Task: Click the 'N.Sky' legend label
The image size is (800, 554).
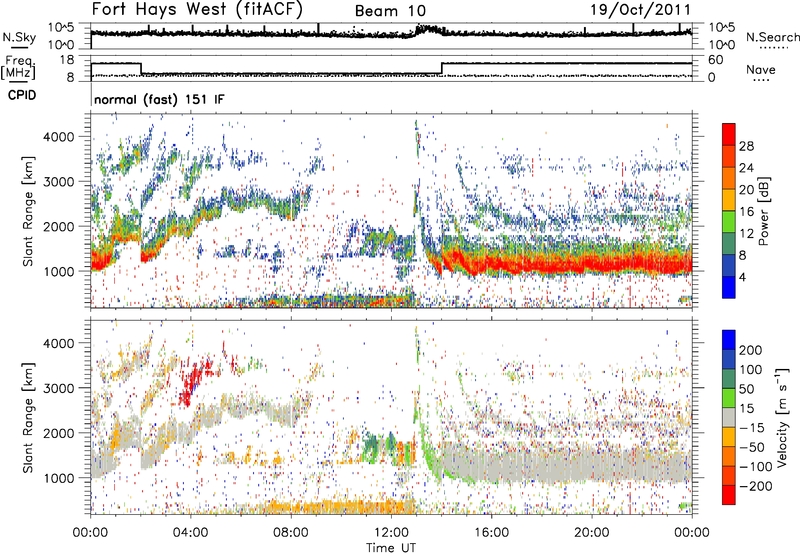Action: (x=19, y=37)
